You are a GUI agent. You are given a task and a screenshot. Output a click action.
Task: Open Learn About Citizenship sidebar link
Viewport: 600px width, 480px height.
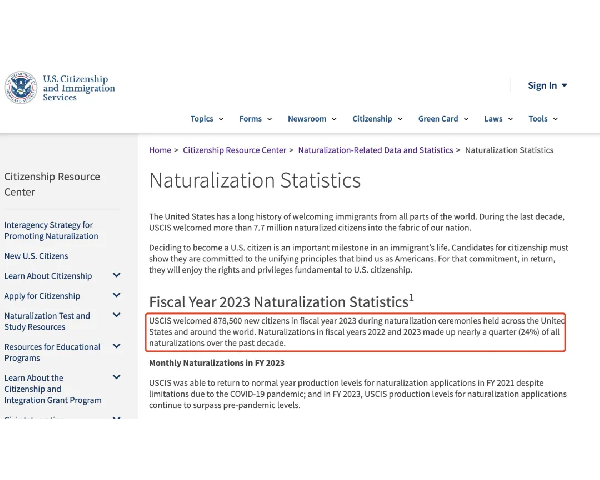(x=48, y=276)
